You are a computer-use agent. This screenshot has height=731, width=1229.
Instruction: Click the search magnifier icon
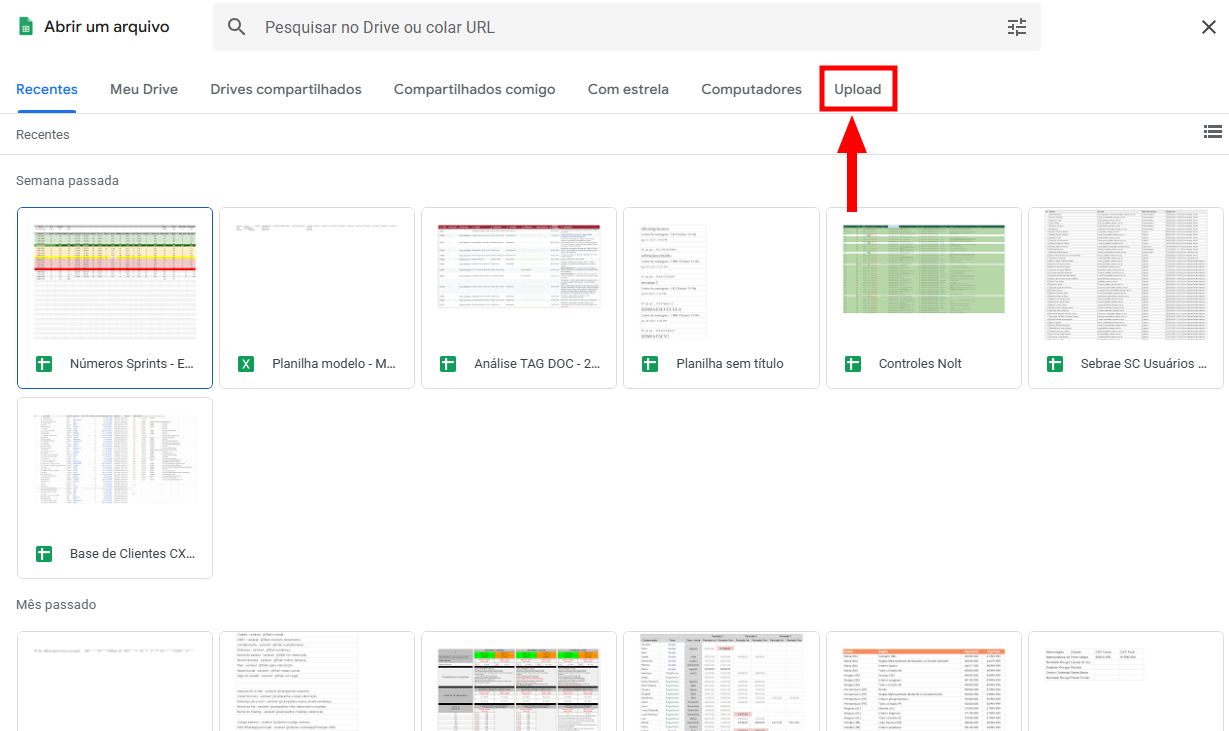coord(237,27)
